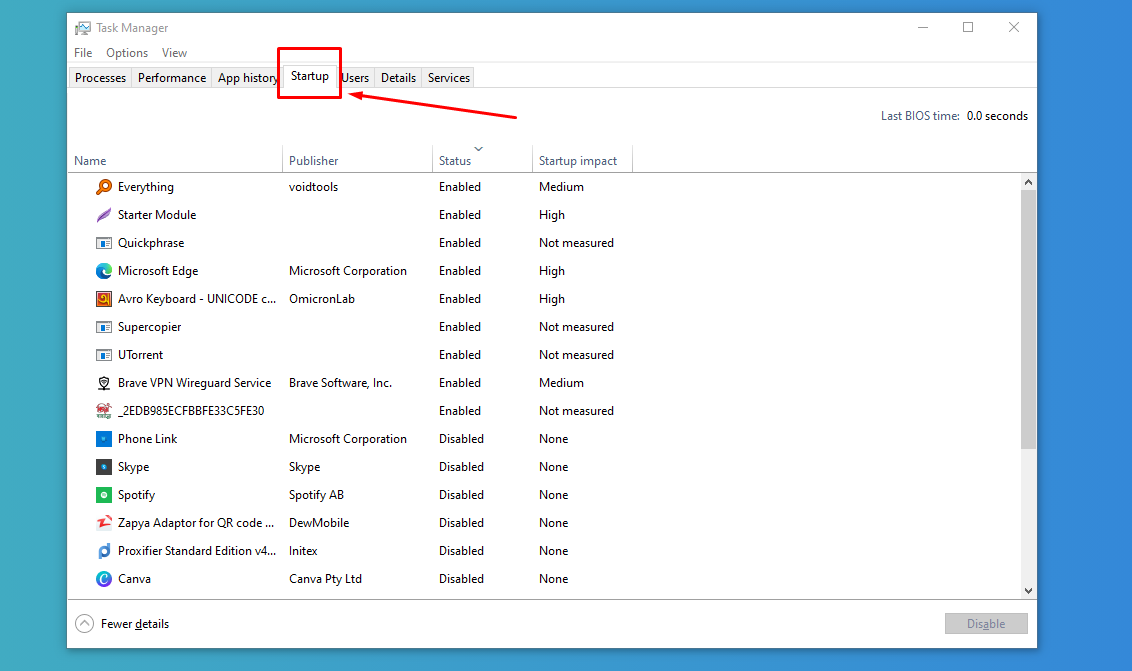The width and height of the screenshot is (1132, 671).
Task: Click the UTorrent startup icon
Action: (104, 354)
